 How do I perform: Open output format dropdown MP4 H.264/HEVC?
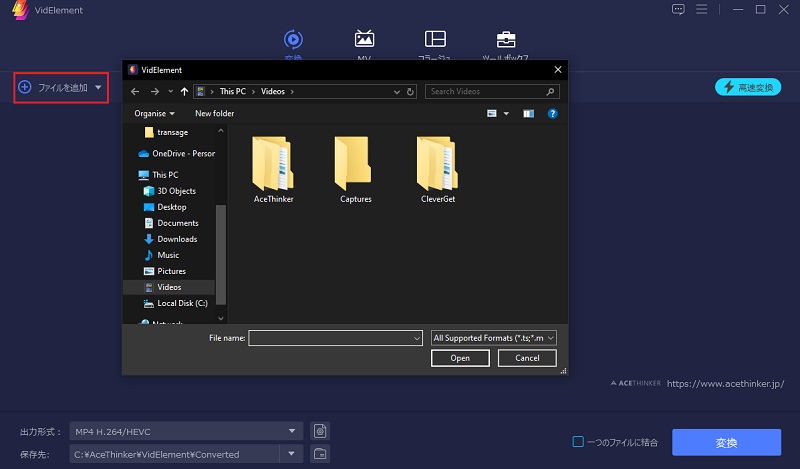point(186,431)
